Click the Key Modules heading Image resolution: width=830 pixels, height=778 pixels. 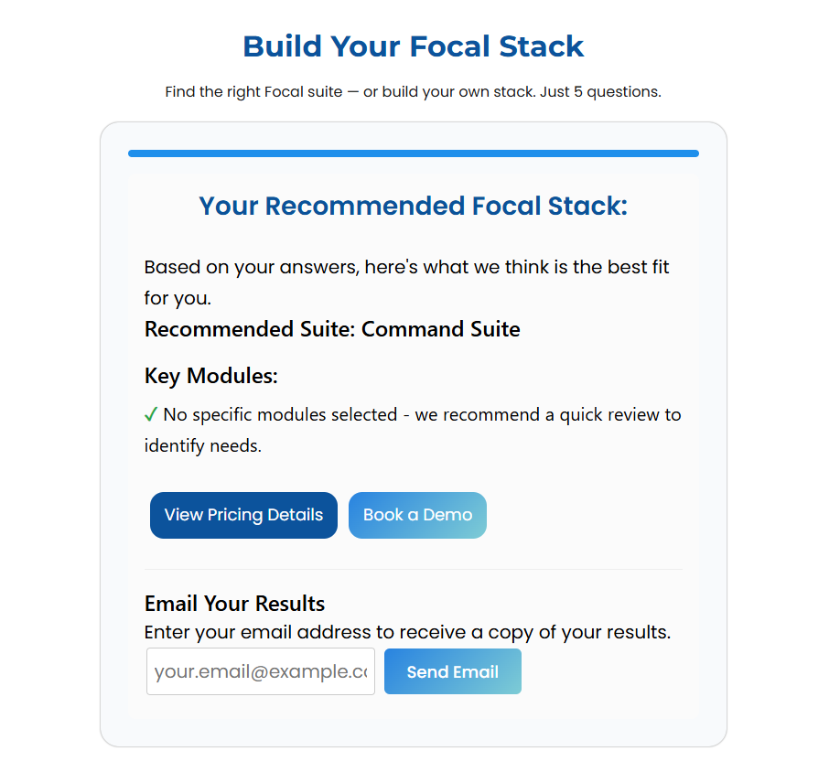[x=211, y=377]
